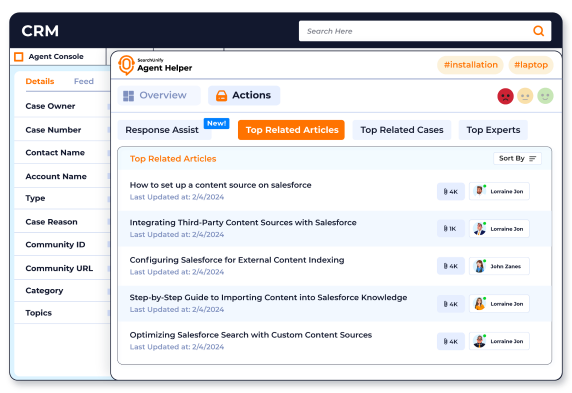Click John Zanes author chip
Screen dimensions: 572x393
[x=499, y=266]
